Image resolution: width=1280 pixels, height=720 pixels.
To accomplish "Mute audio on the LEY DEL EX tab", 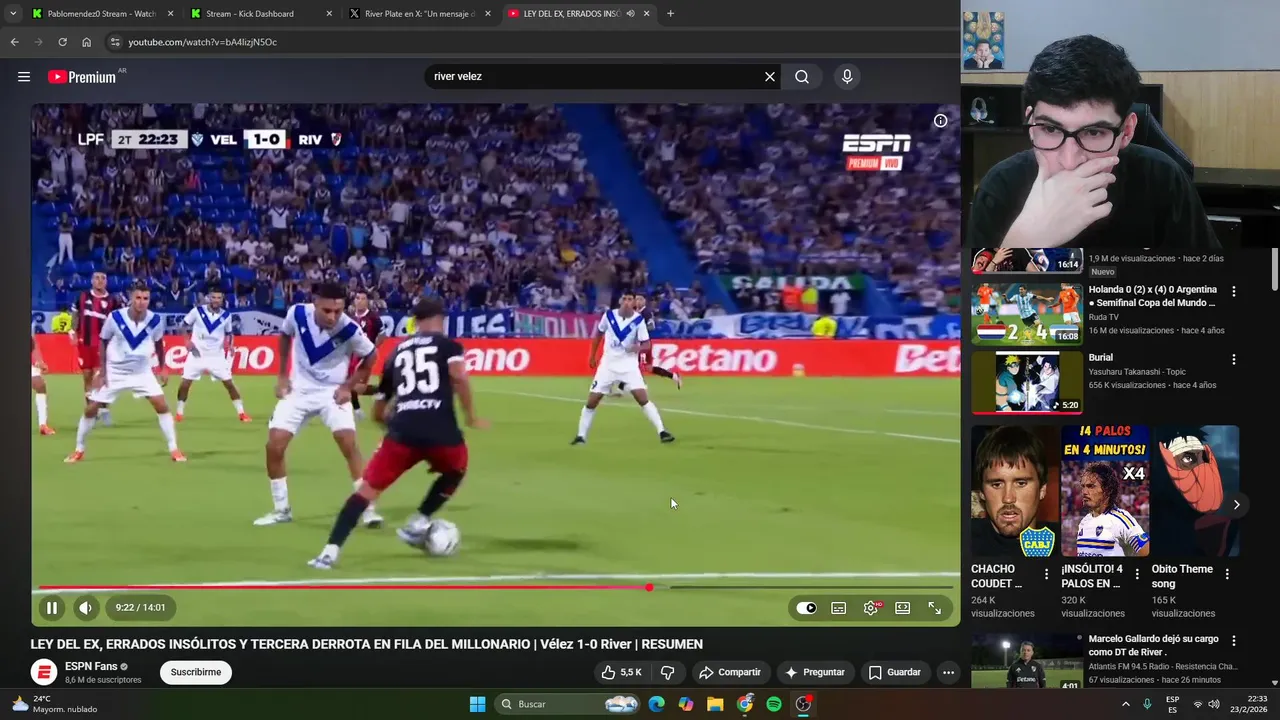I will coord(630,14).
